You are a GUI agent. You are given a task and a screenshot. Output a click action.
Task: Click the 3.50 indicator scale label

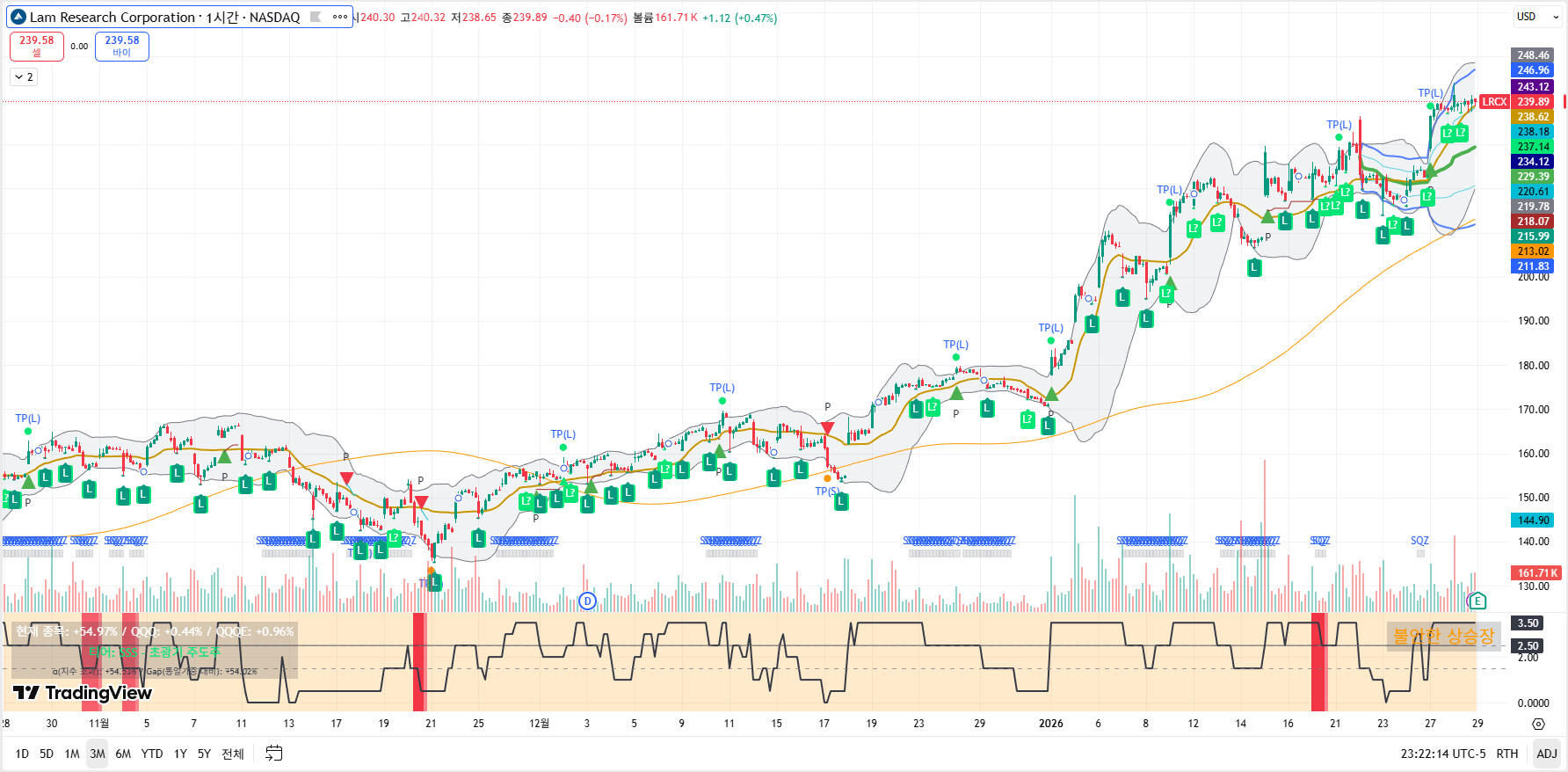pos(1527,623)
